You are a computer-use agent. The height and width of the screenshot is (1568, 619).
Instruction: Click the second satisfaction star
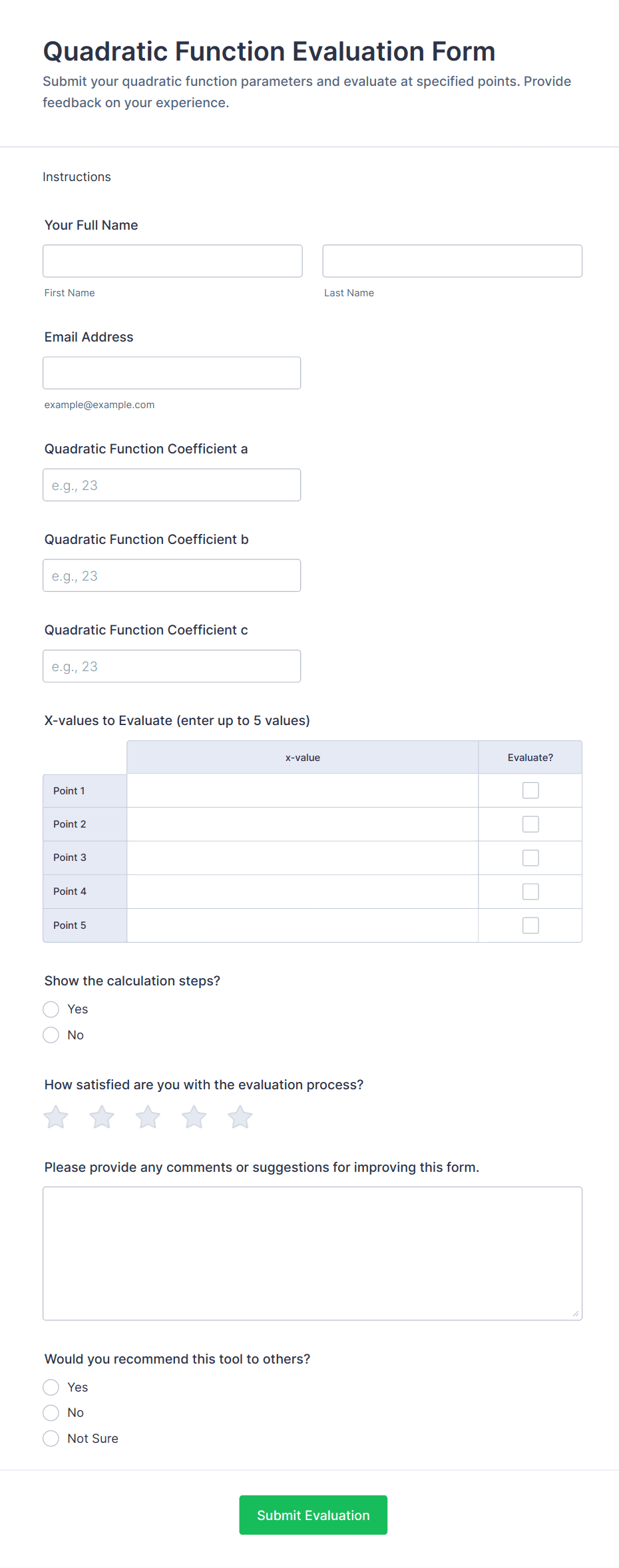tap(102, 1117)
